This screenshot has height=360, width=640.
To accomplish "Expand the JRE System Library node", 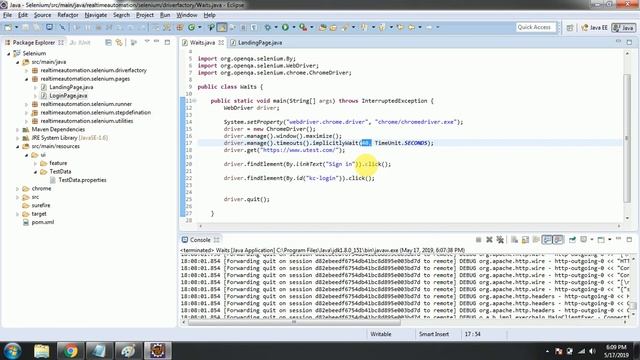I will (x=18, y=138).
